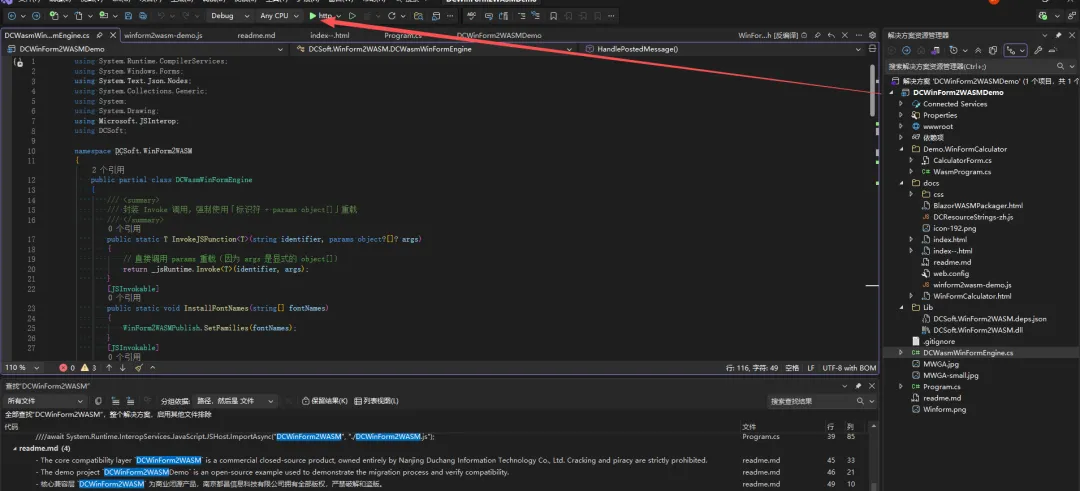Open the HandlePostedMessage() member dropdown

coord(721,49)
